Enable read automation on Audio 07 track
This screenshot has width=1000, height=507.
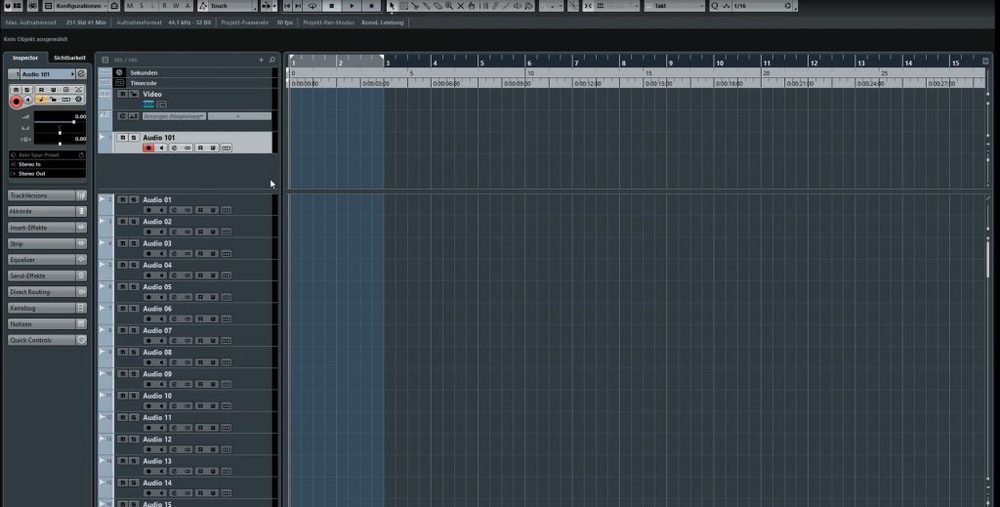pyautogui.click(x=200, y=341)
